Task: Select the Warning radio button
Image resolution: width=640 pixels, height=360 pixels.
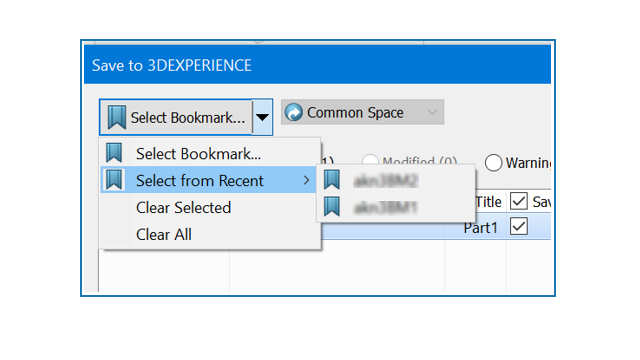Action: point(493,163)
